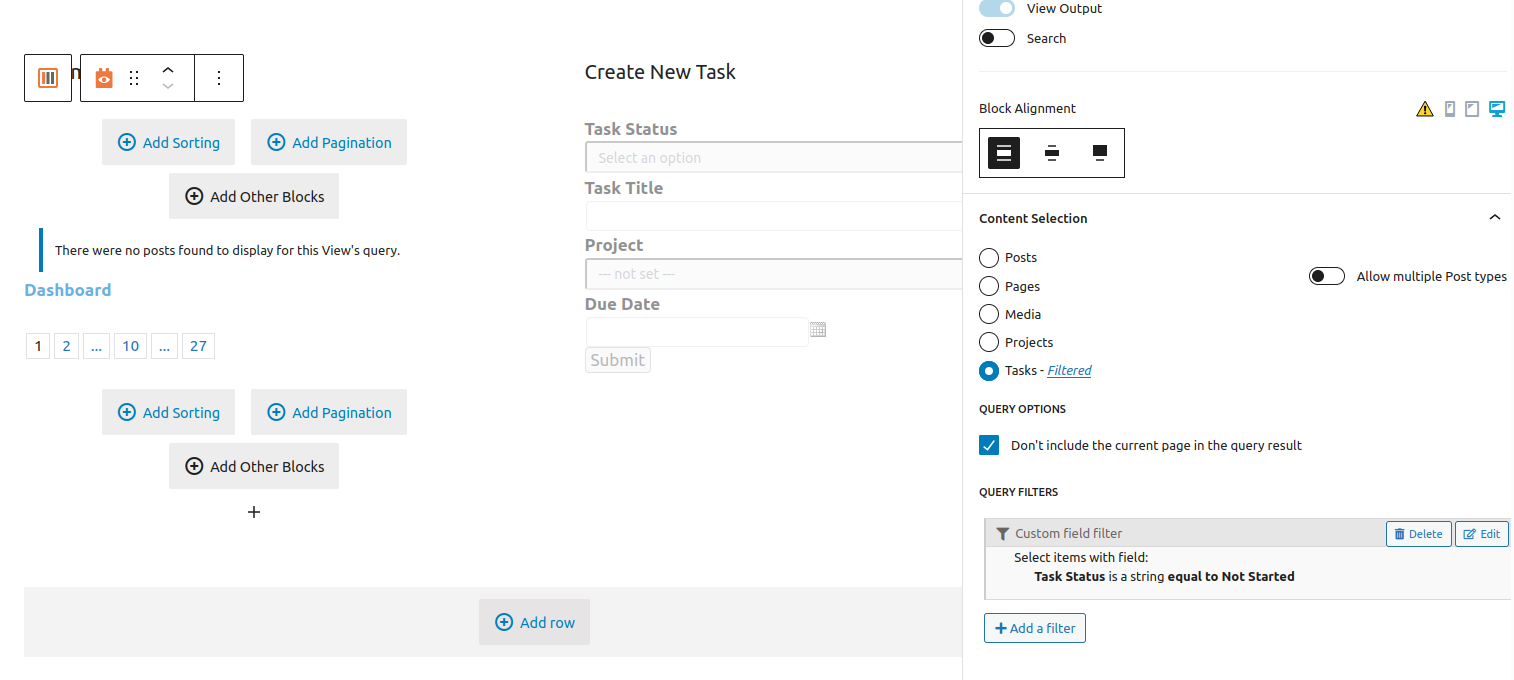Toggle the Search switch

coord(997,38)
